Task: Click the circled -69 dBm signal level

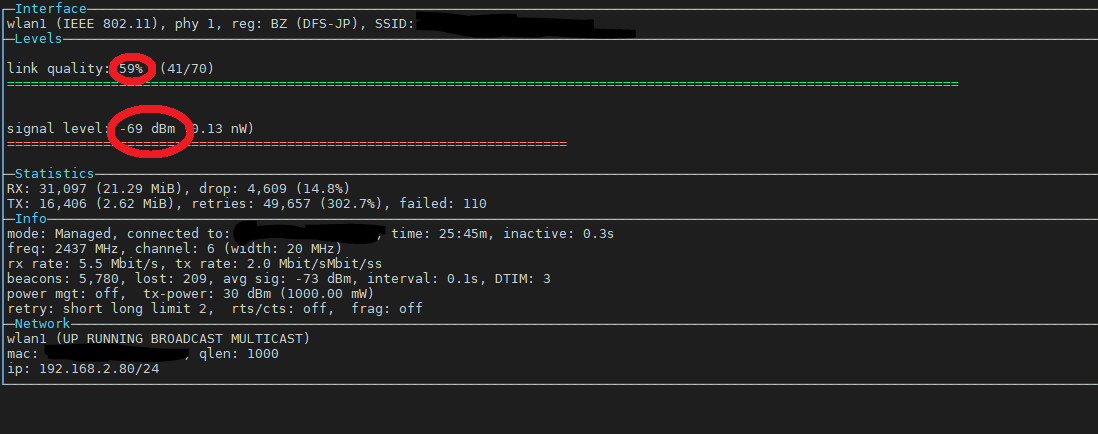Action: 147,129
